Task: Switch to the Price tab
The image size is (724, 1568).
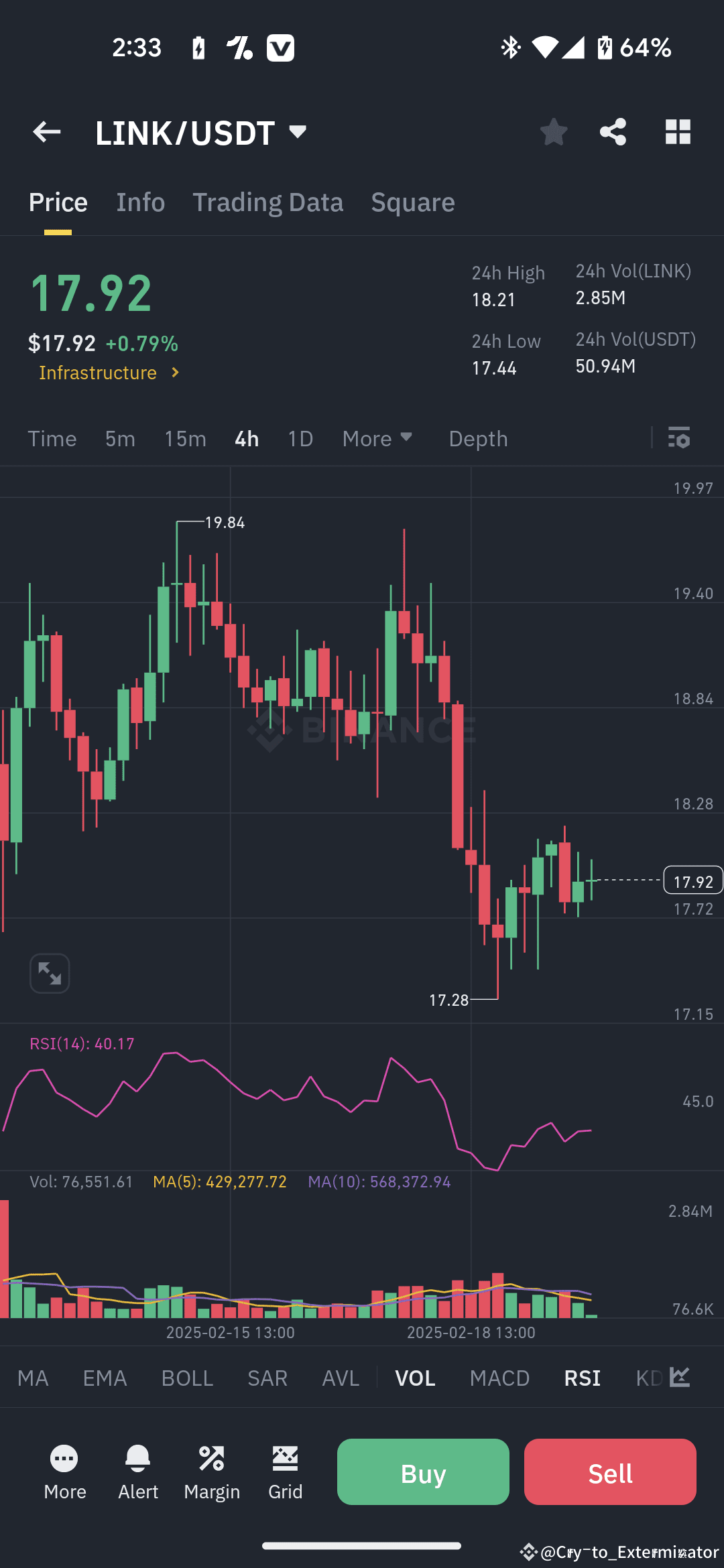Action: [58, 202]
